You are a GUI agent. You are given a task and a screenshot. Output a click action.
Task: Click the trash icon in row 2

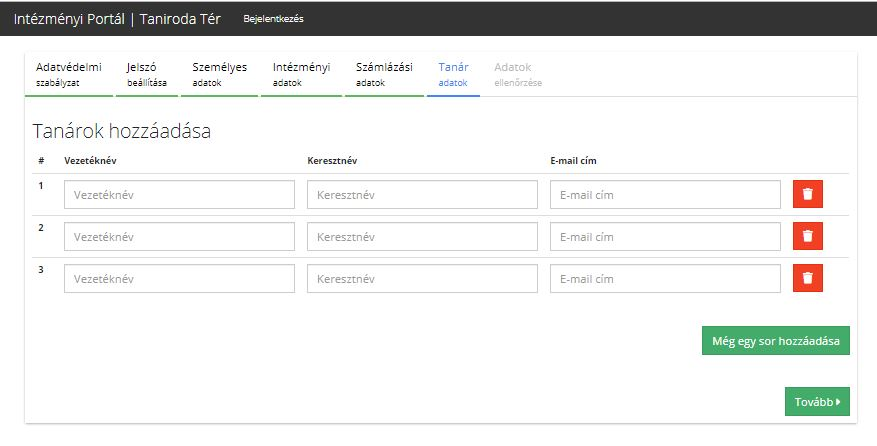pos(807,236)
